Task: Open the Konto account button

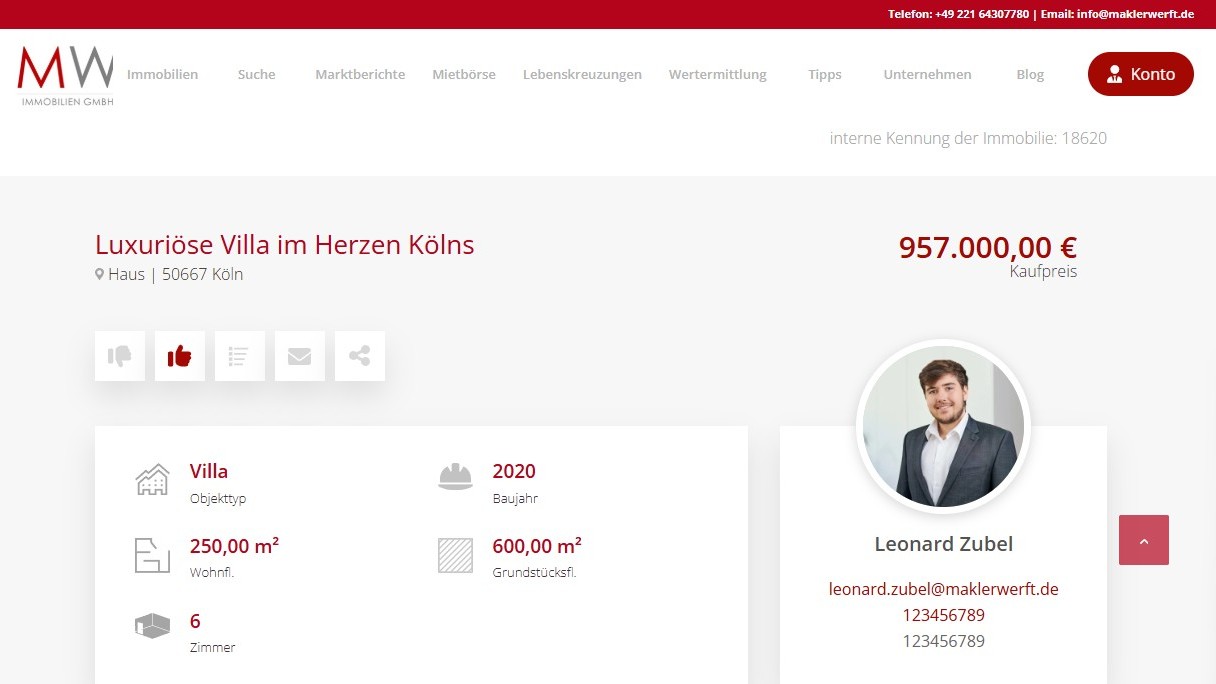Action: 1141,74
